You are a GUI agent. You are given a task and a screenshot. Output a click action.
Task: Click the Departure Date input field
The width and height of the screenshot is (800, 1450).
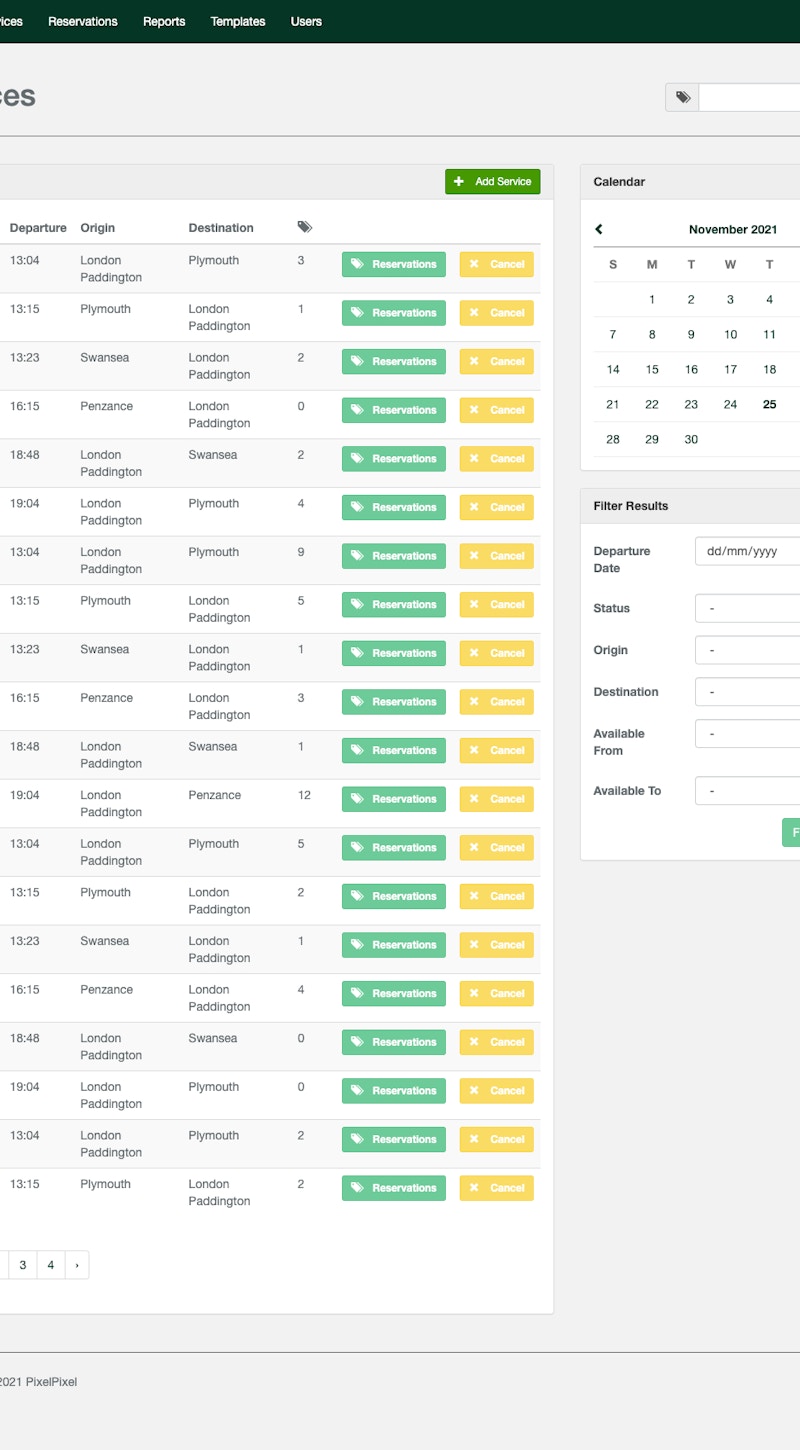point(747,551)
